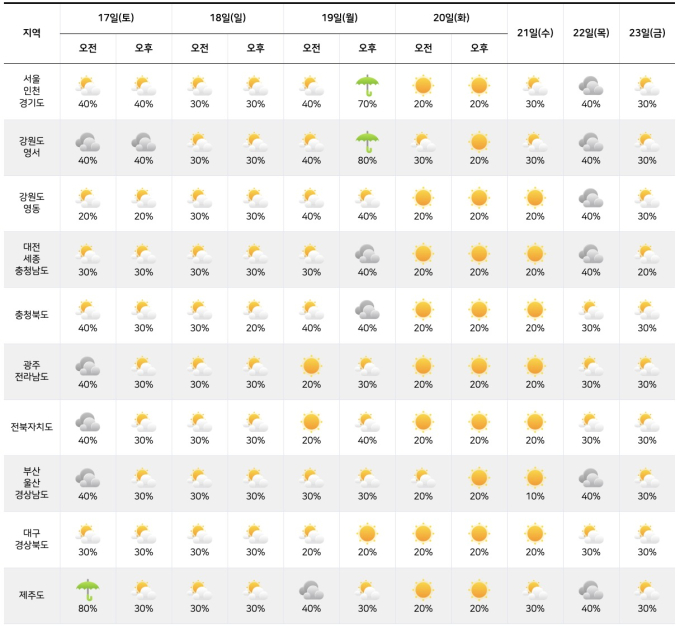Click the cloudy icon for 광주 전라남도 on 17일 오전

[88, 366]
